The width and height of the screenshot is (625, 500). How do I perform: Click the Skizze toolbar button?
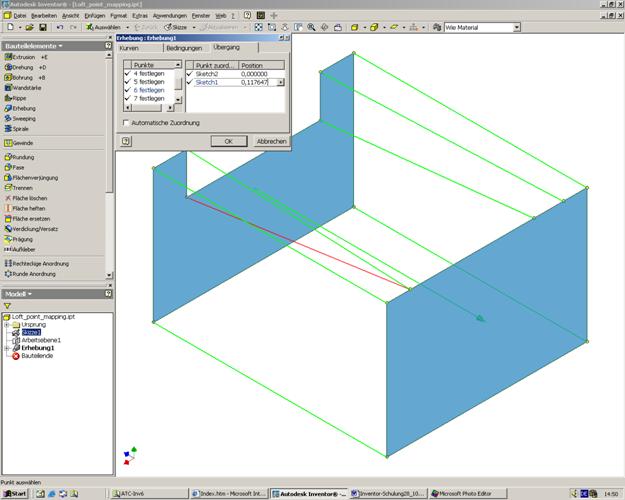pos(176,27)
